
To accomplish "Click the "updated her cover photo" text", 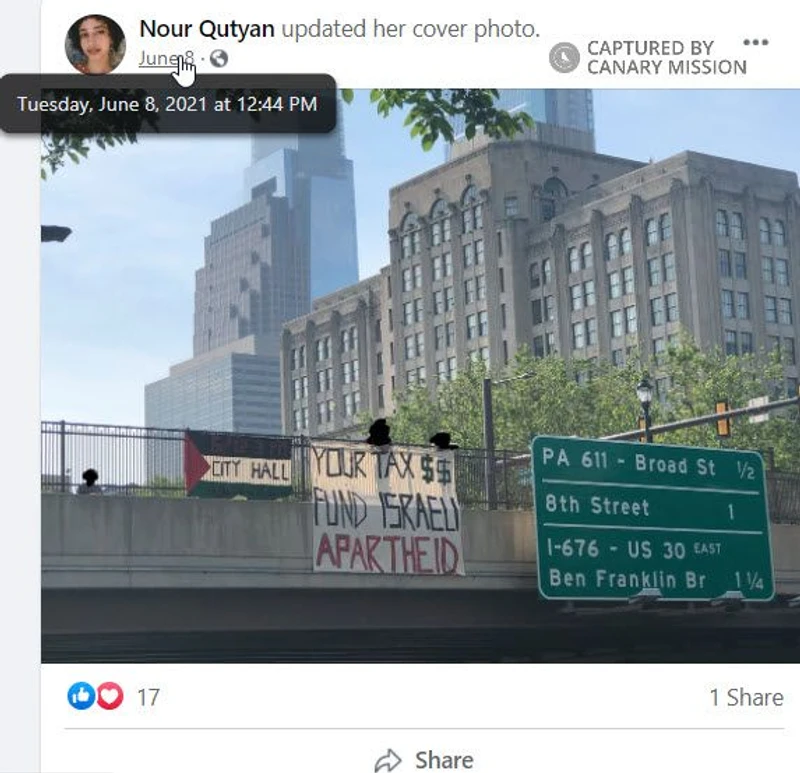I will point(410,29).
